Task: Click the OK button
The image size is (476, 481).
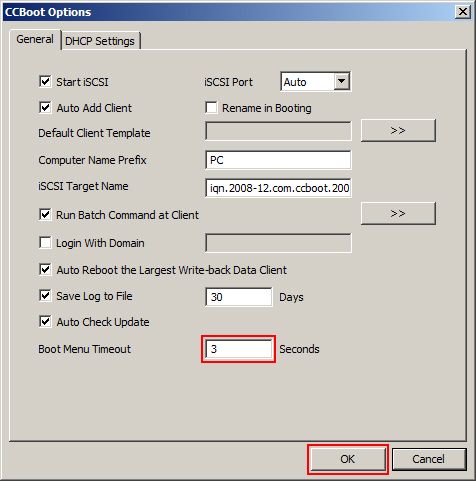Action: pyautogui.click(x=347, y=459)
